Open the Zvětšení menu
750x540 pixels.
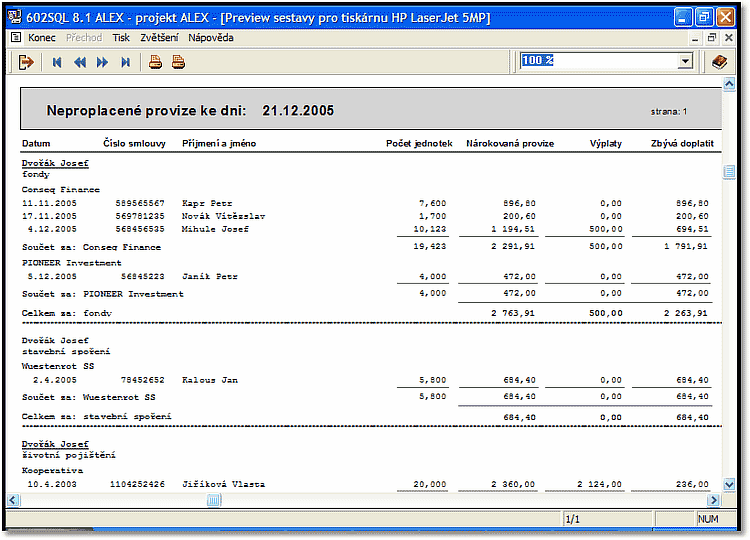pyautogui.click(x=160, y=38)
